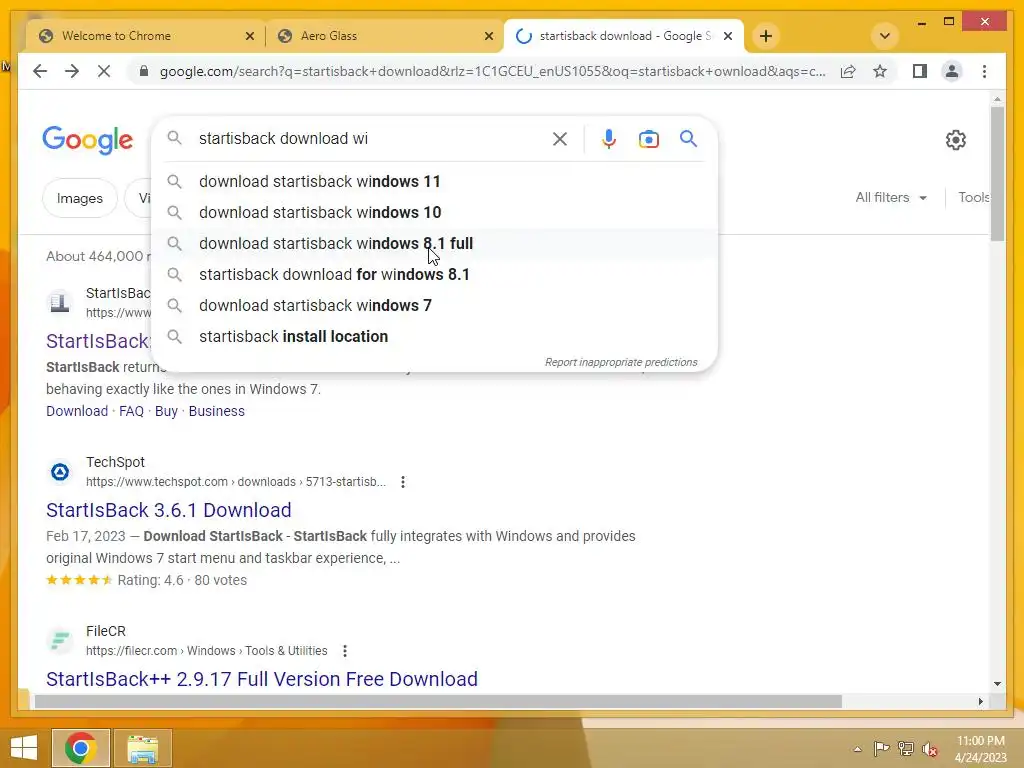Click the TechSpot URL breadcrumb
1024x768 pixels.
click(x=236, y=482)
